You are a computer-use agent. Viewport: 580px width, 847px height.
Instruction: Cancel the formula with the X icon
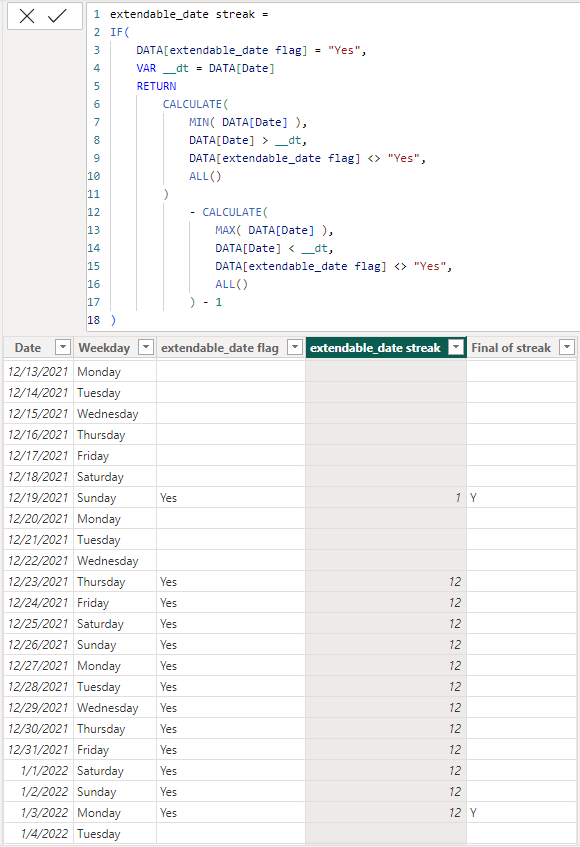(x=26, y=16)
